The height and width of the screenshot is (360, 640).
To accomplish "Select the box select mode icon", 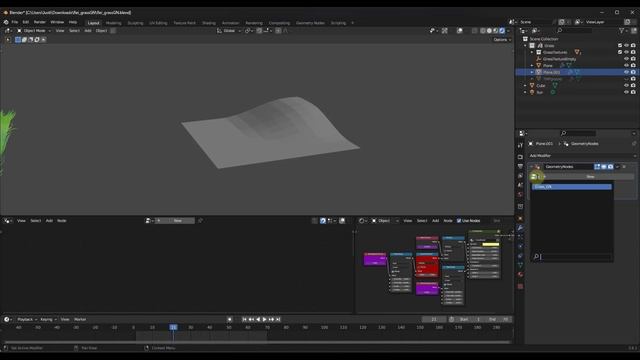I will pyautogui.click(x=18, y=40).
